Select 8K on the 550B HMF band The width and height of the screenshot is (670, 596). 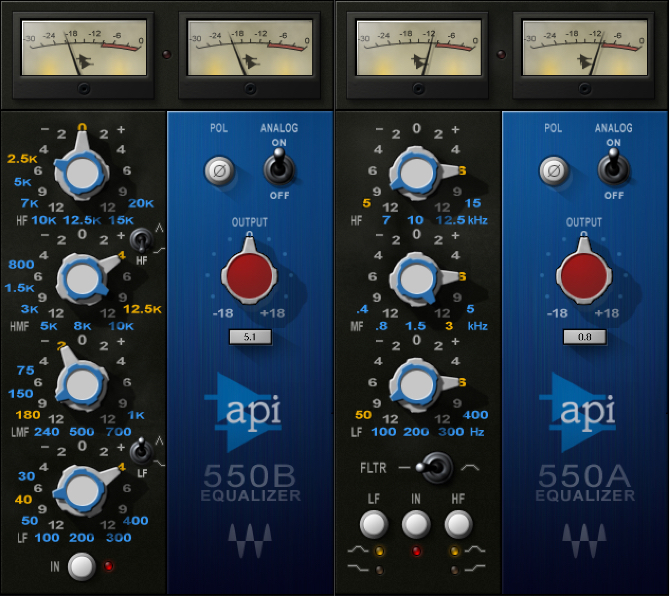click(82, 326)
